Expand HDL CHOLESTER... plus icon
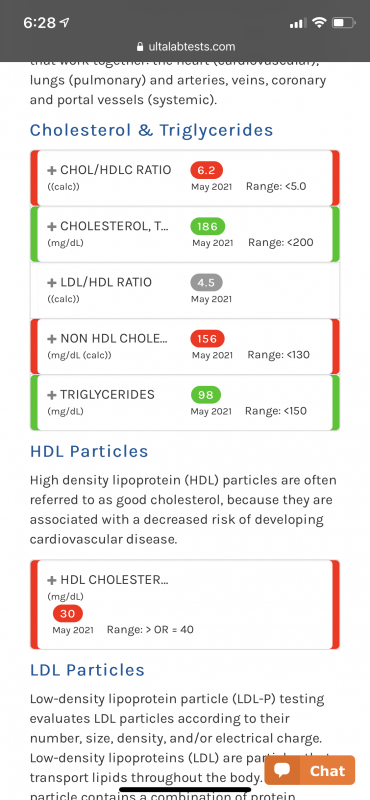This screenshot has width=370, height=800. 52,580
